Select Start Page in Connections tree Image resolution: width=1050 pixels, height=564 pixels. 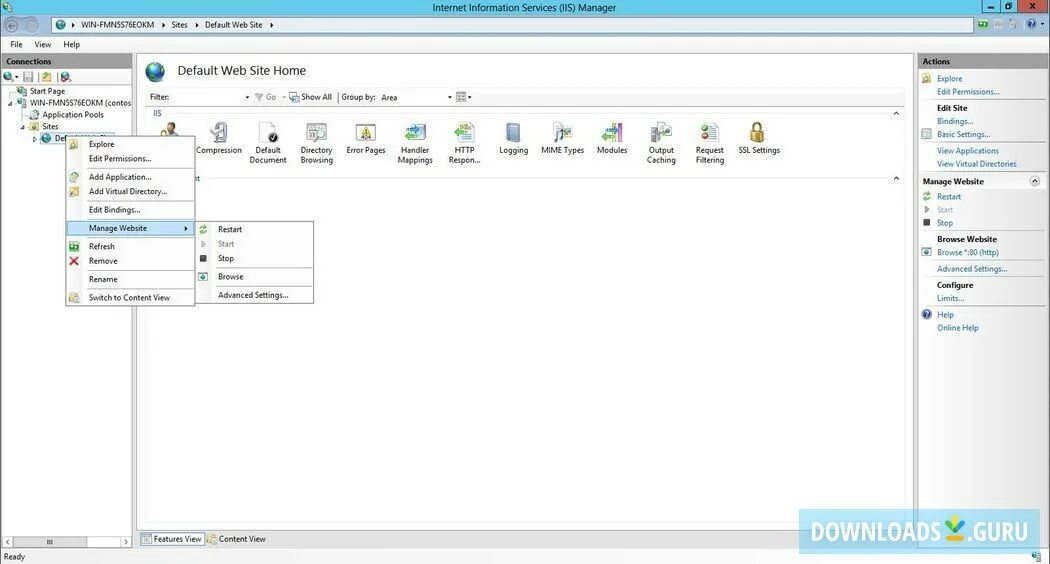[48, 91]
